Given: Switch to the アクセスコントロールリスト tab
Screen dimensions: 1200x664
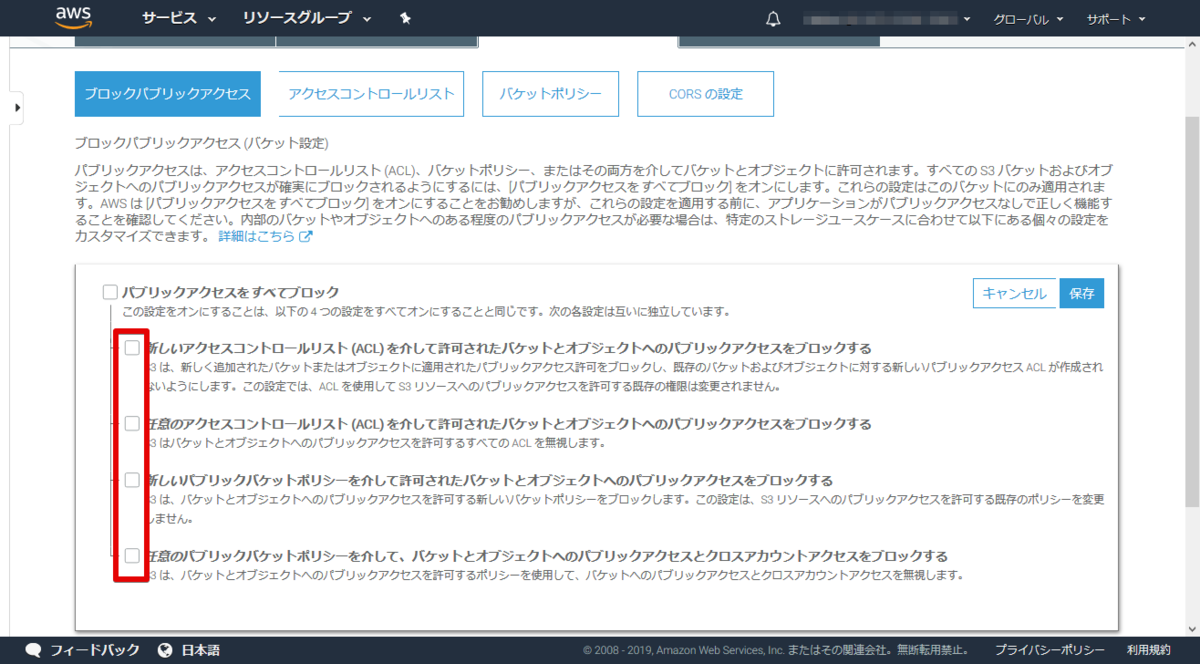Looking at the screenshot, I should point(371,93).
